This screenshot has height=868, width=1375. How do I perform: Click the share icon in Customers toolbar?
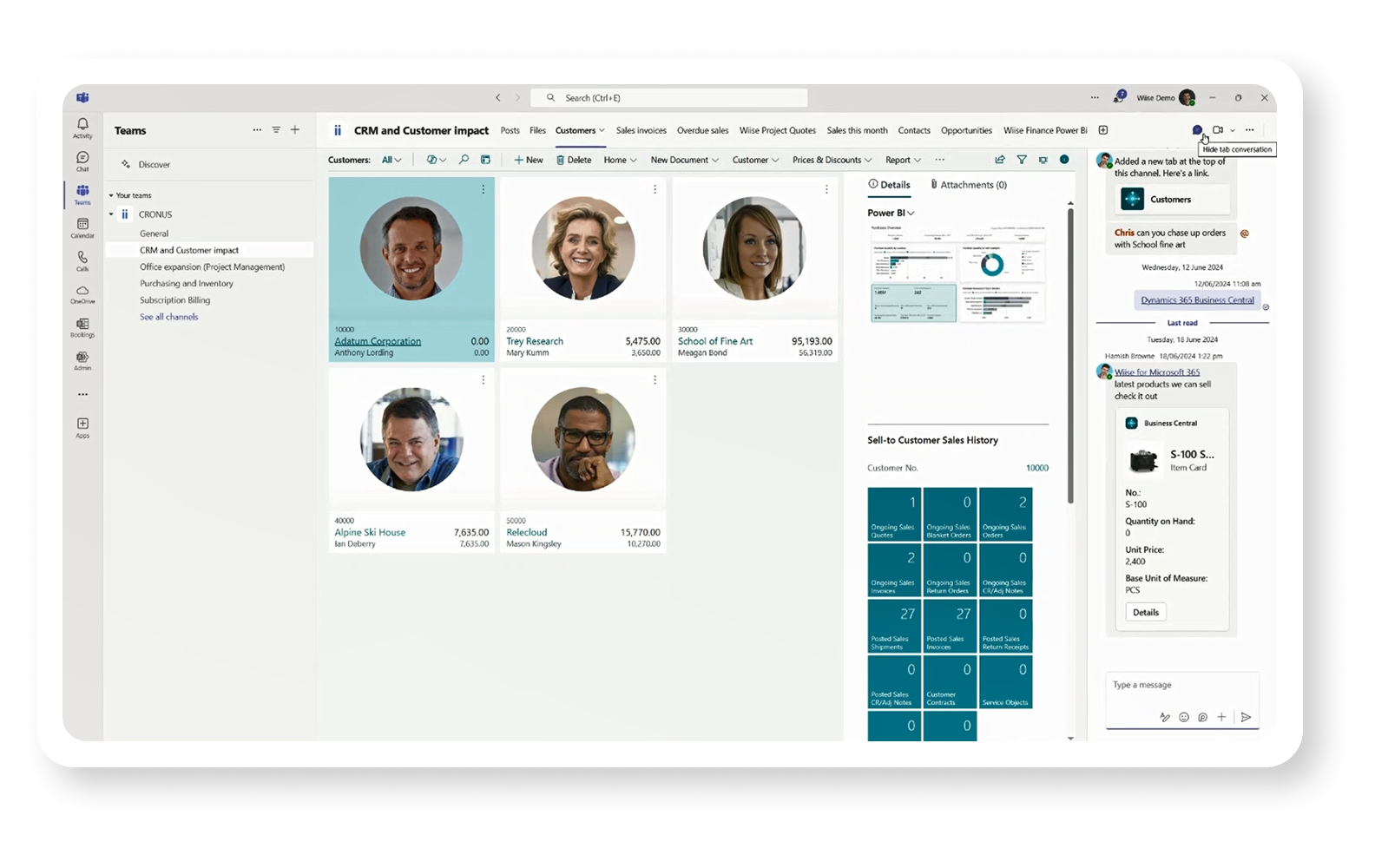[1000, 160]
